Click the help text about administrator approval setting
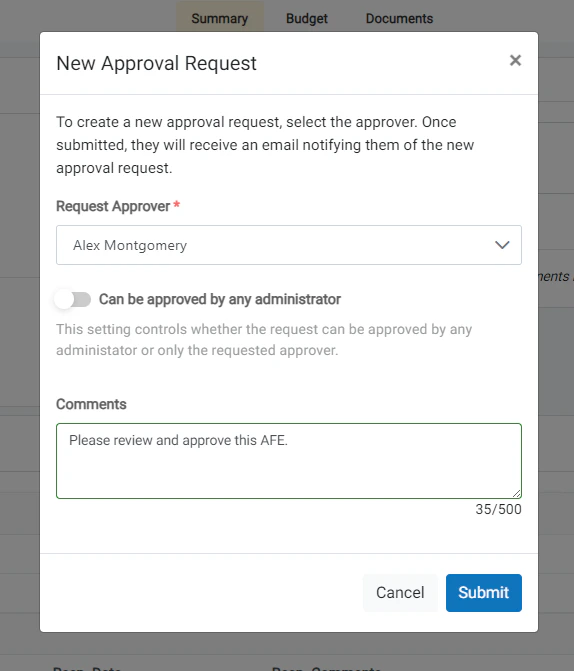574x671 pixels. tap(264, 340)
